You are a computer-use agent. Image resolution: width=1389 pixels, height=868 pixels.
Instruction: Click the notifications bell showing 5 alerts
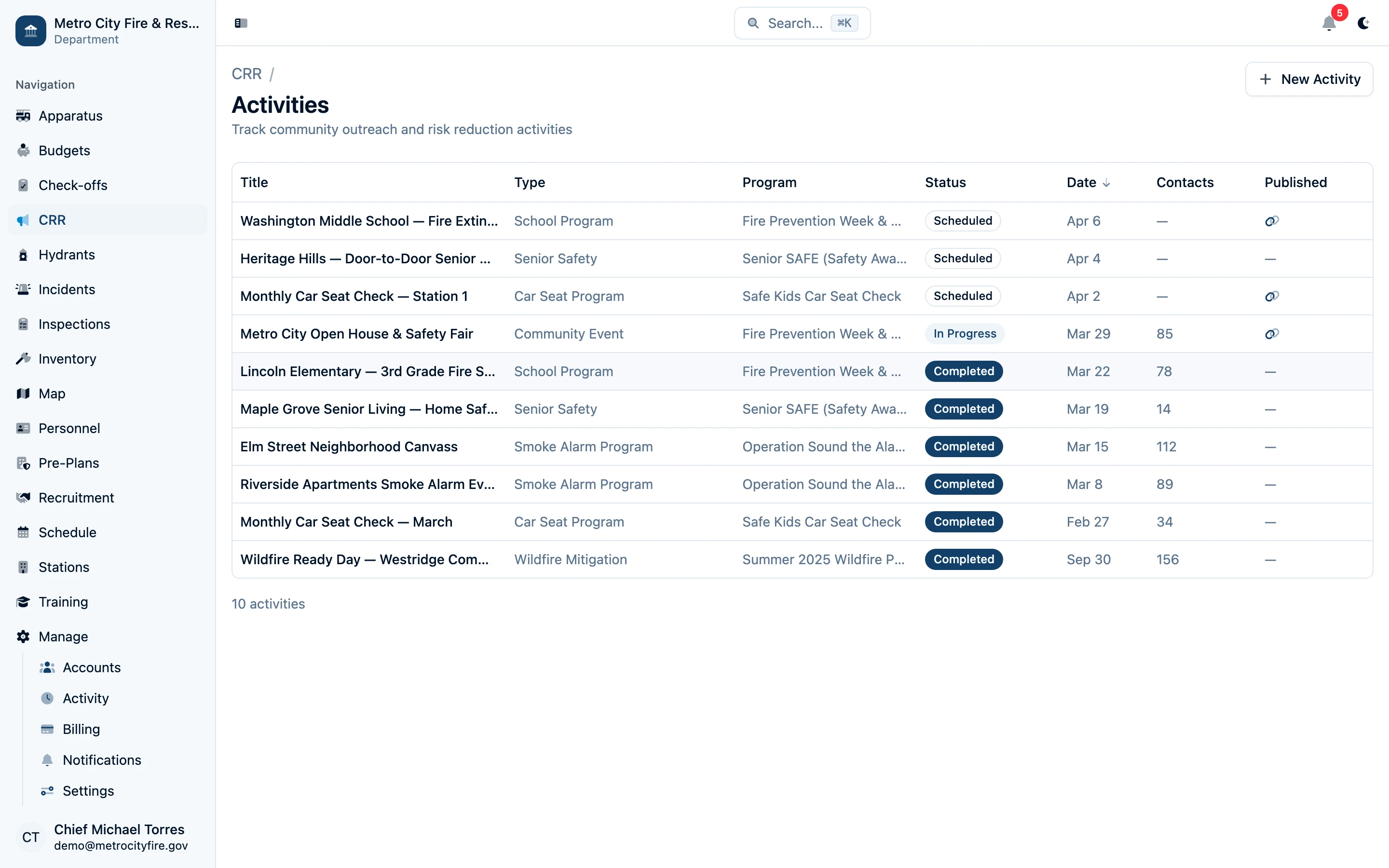click(x=1329, y=24)
